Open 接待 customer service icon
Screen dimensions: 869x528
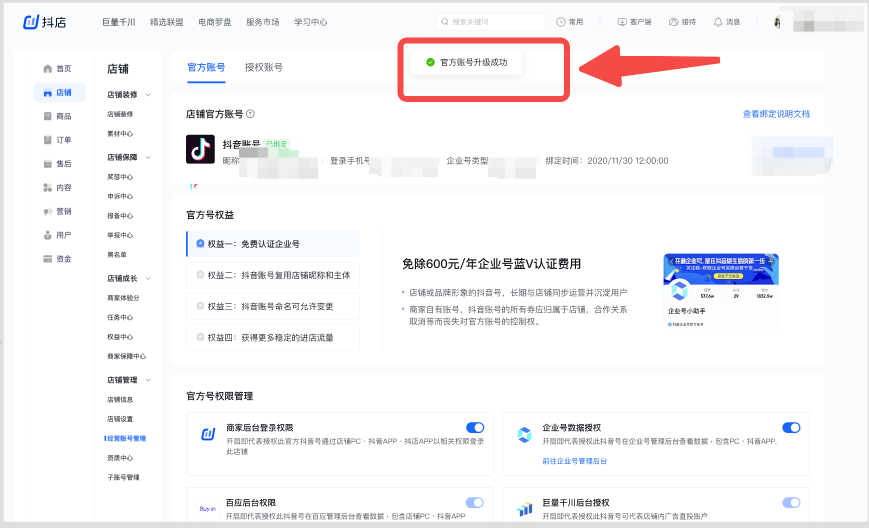coord(674,22)
